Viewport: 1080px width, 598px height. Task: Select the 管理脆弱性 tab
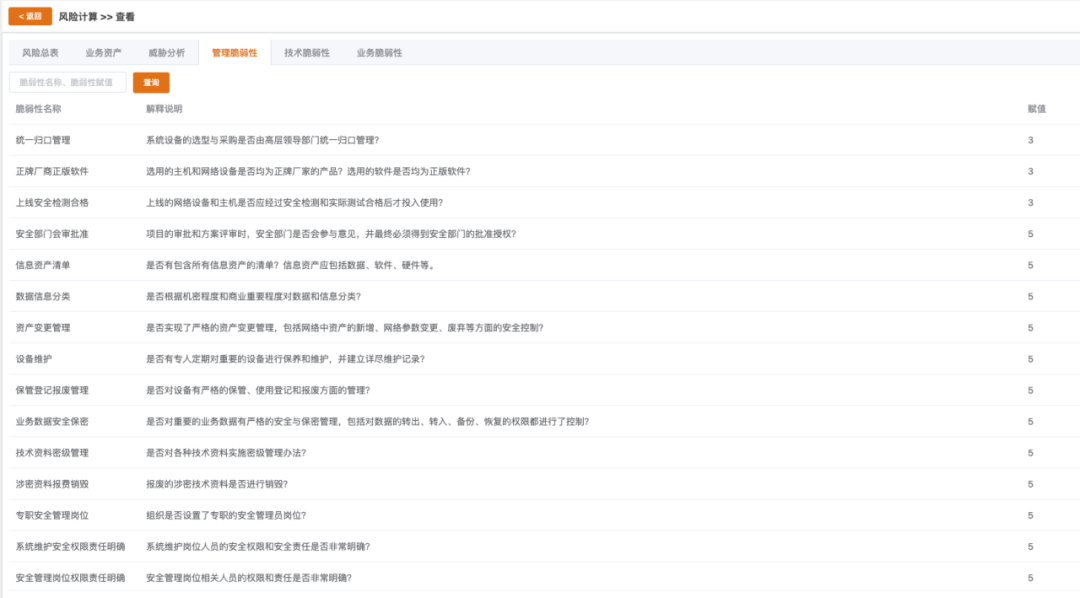(235, 53)
